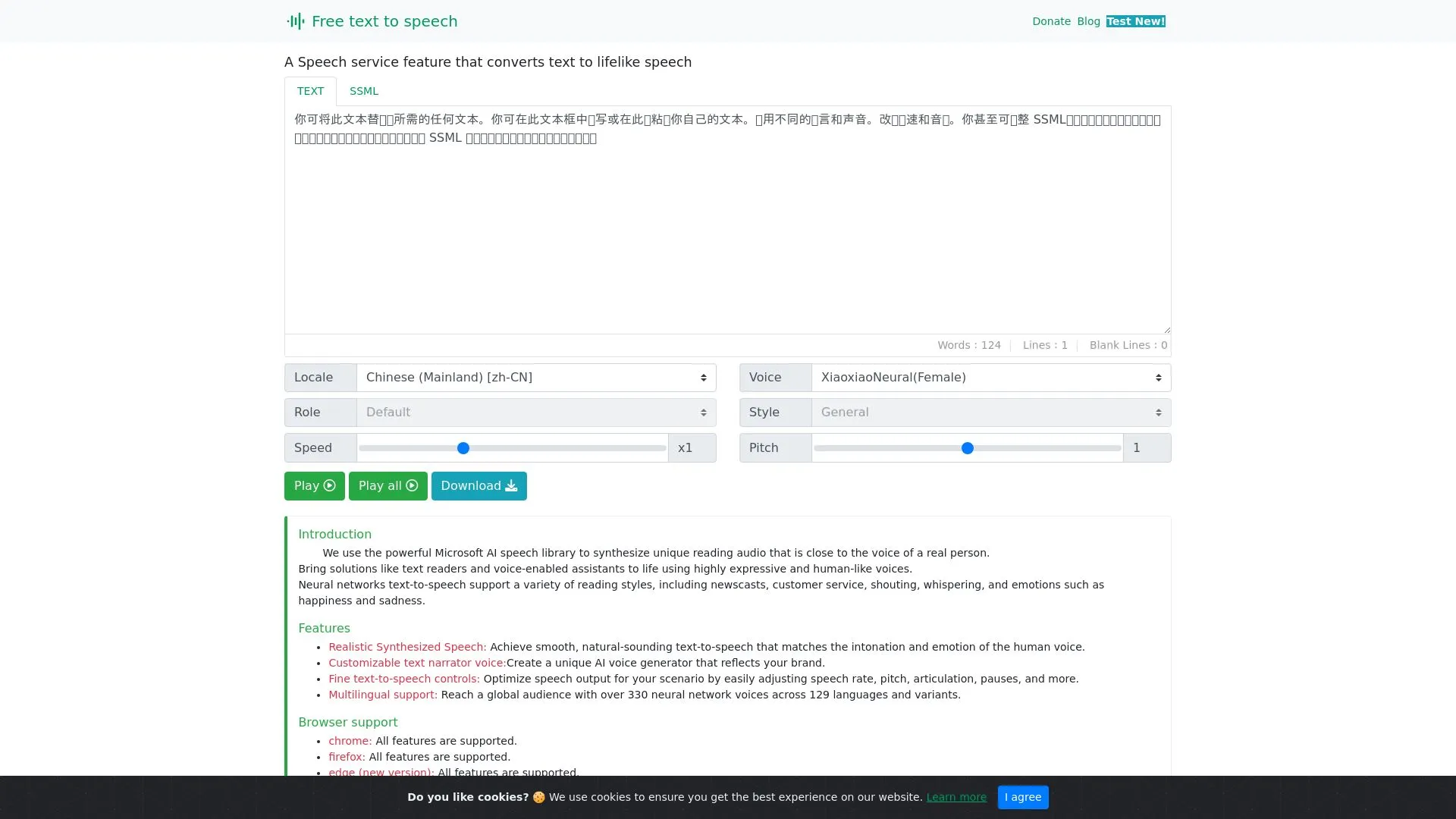Click inside the text input area
The width and height of the screenshot is (1456, 819).
[726, 220]
